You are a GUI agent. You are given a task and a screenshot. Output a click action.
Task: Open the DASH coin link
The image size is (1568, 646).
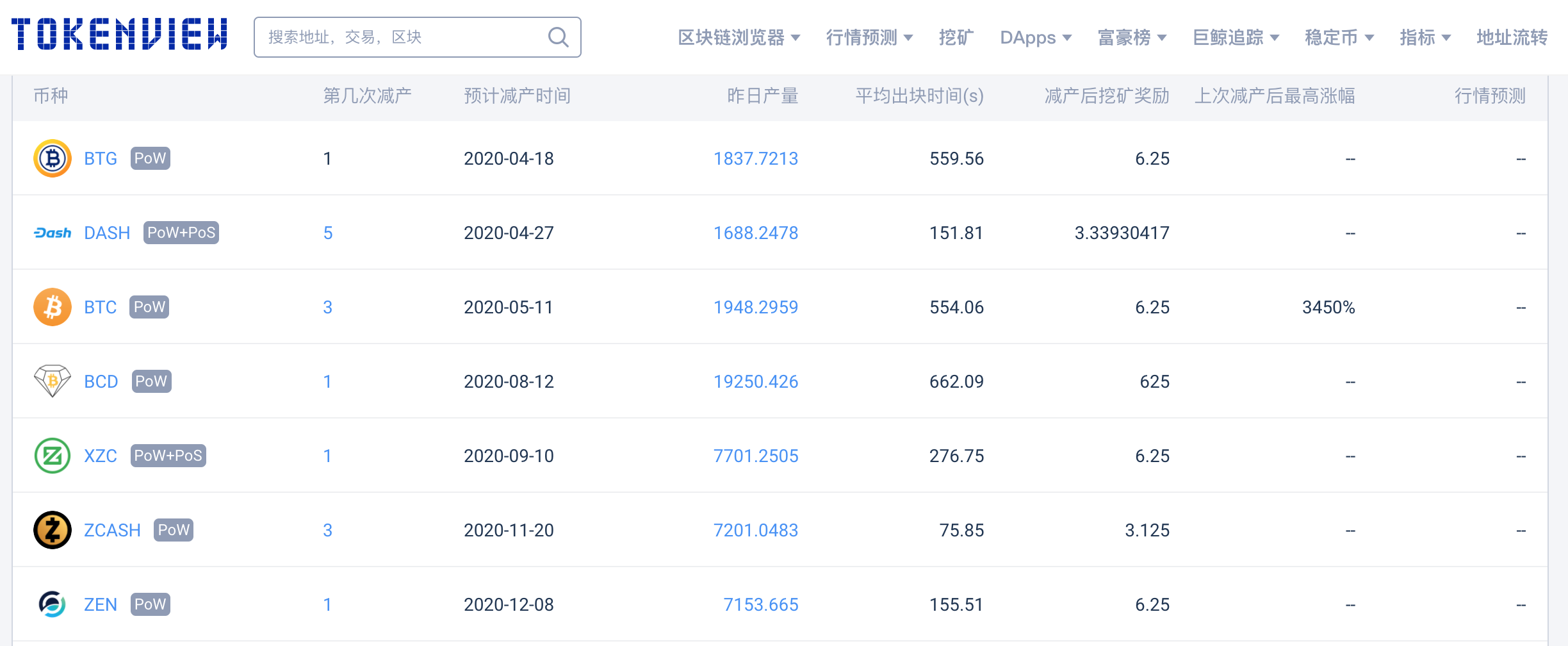107,233
